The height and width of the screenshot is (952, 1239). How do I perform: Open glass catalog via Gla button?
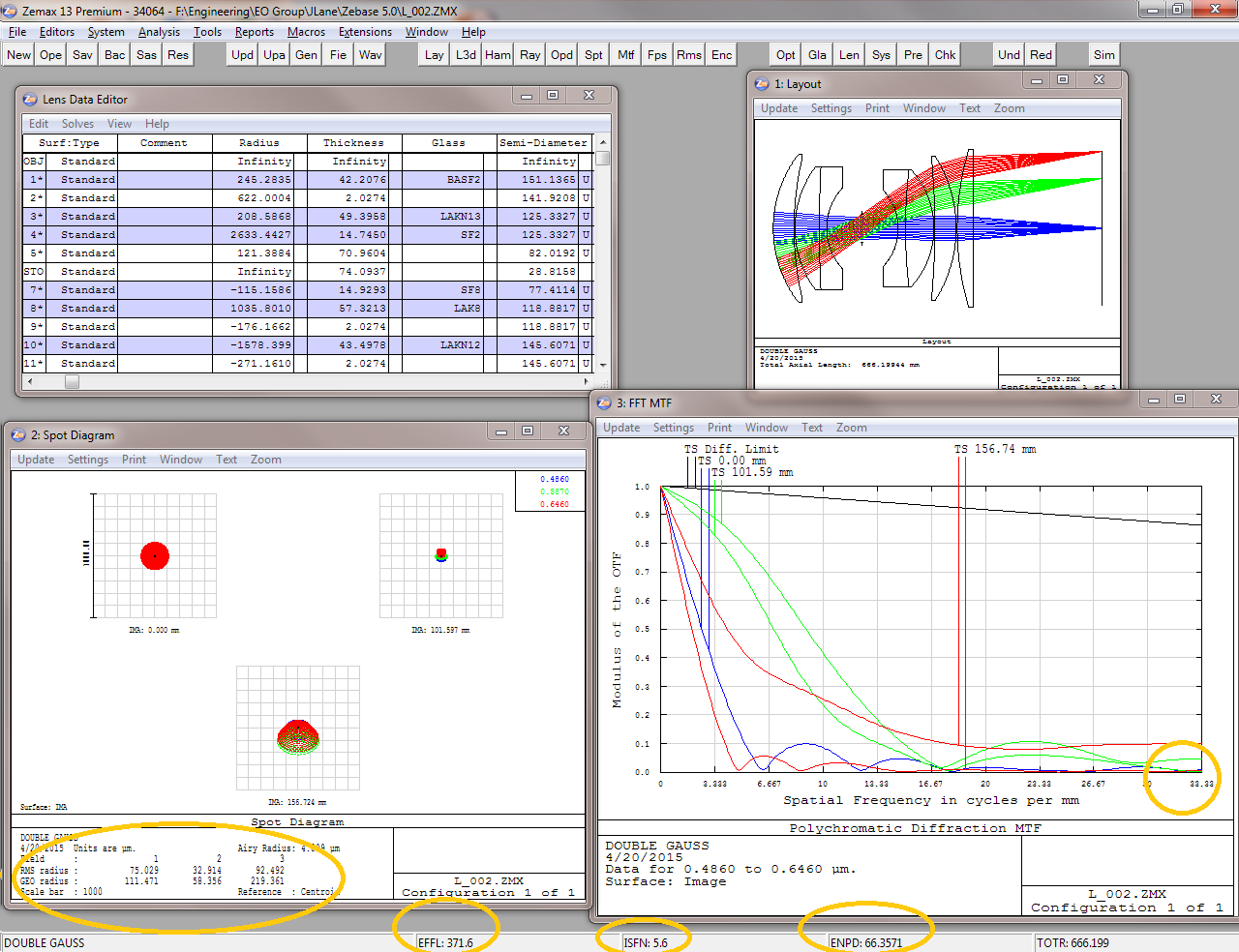point(817,55)
